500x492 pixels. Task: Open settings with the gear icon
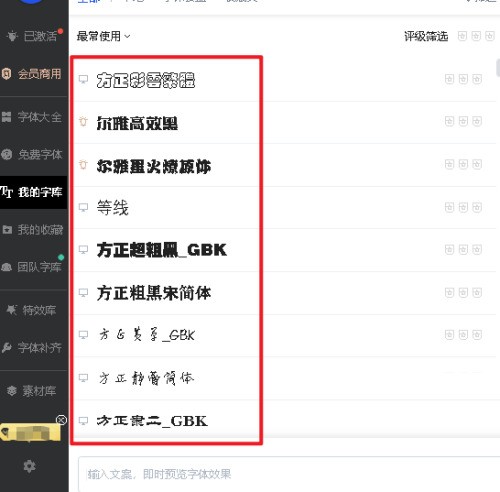click(29, 466)
